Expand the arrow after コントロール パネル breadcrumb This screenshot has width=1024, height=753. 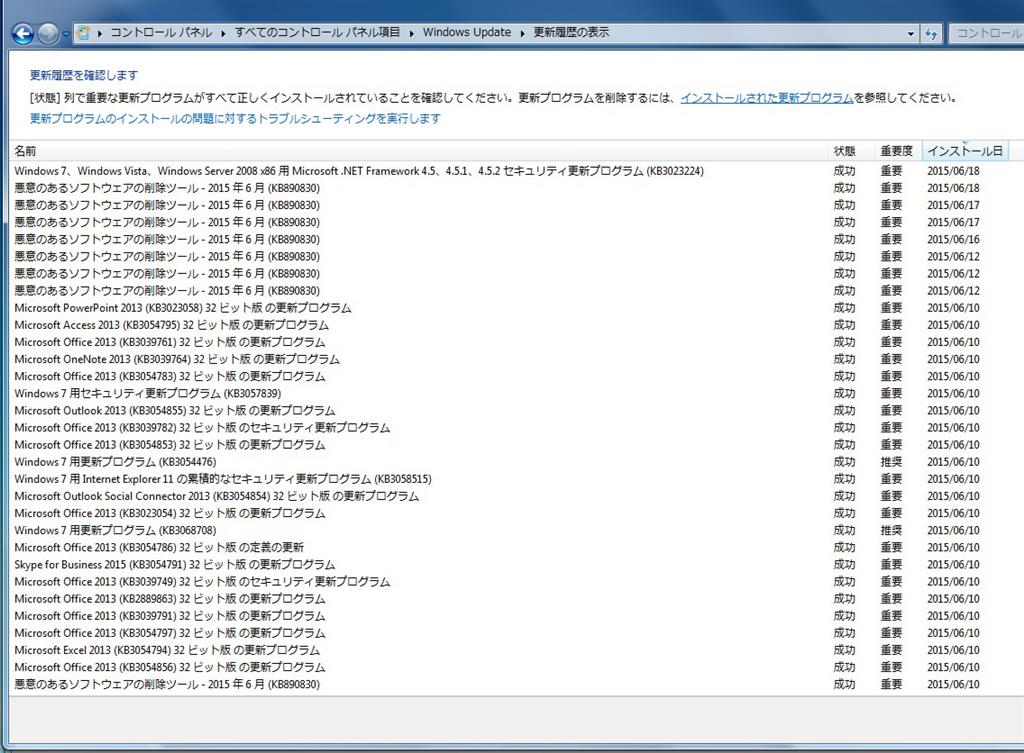[x=223, y=33]
